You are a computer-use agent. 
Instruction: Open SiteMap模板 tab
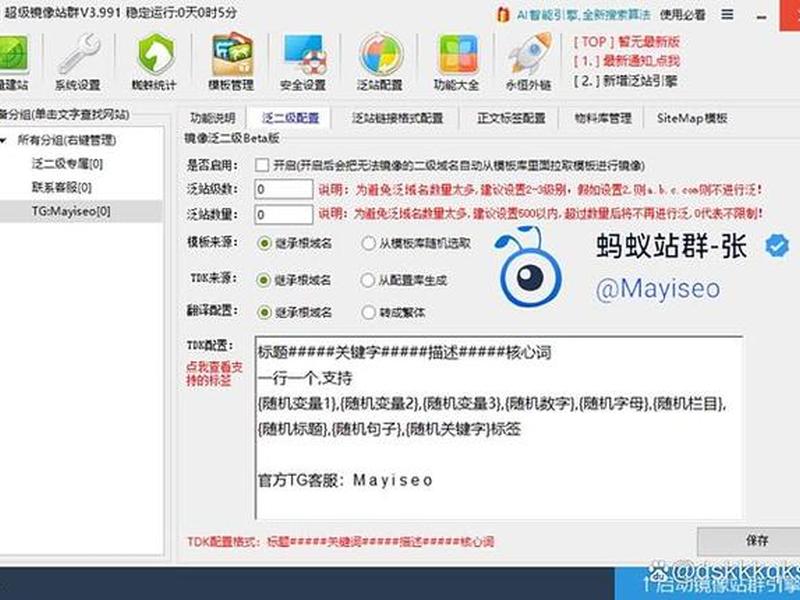tap(692, 118)
